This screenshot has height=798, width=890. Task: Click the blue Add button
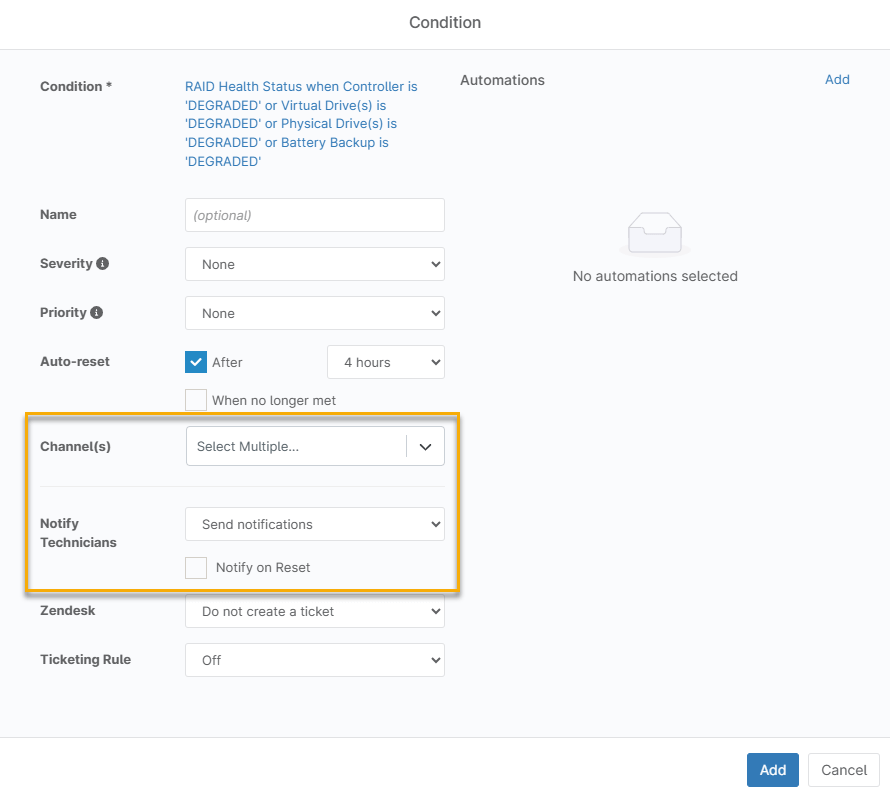point(772,770)
